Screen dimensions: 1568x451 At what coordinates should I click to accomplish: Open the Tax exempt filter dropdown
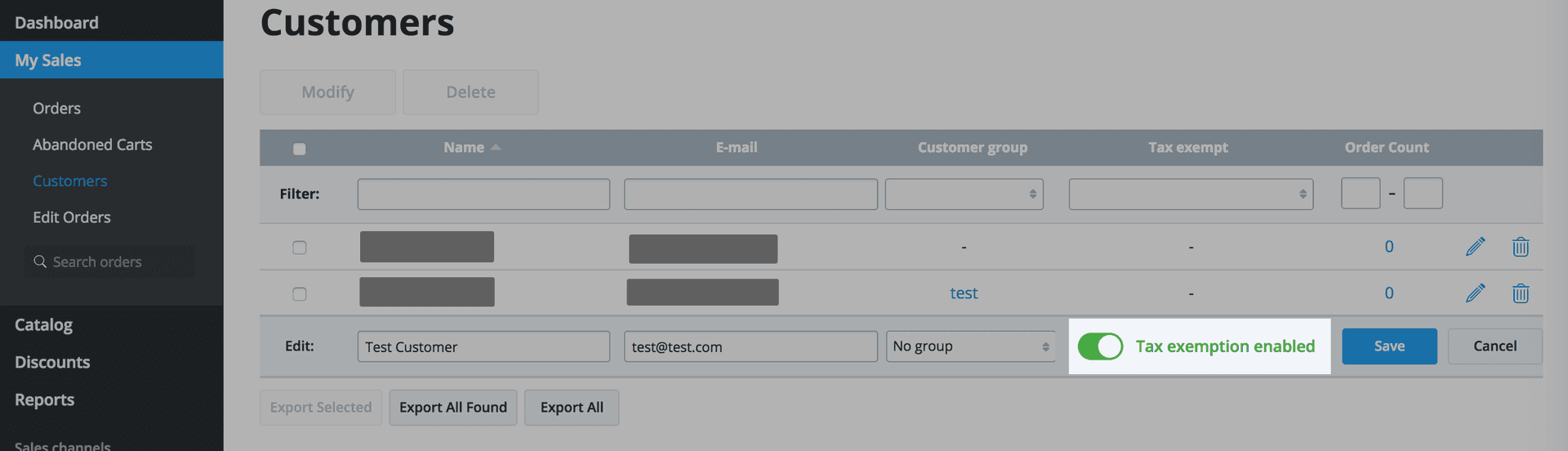click(1191, 194)
